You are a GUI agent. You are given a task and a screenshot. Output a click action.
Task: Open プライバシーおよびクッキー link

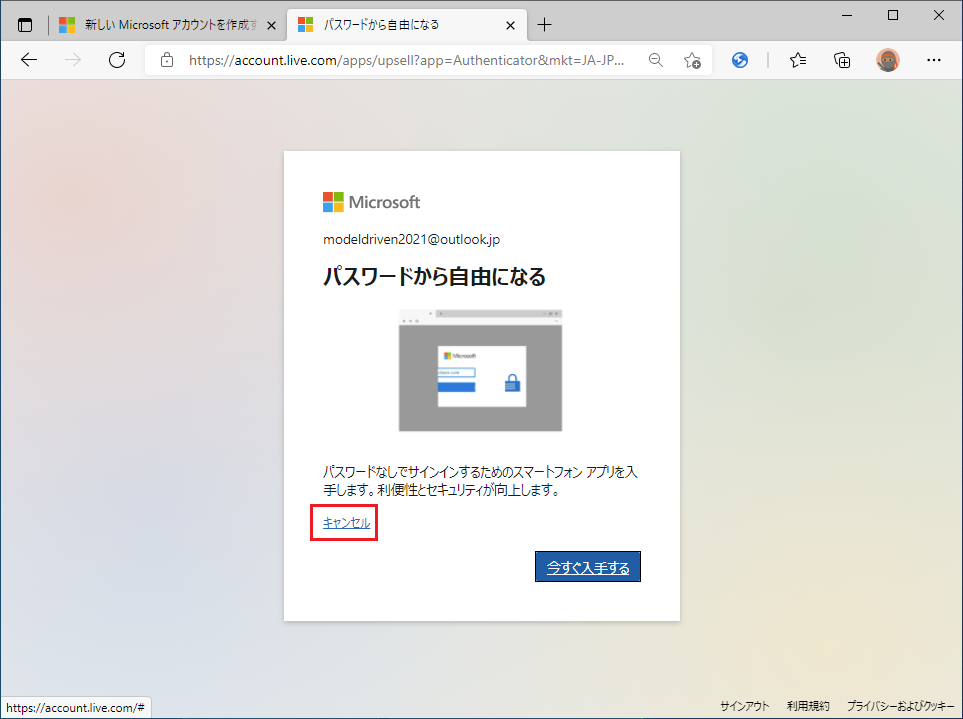click(x=900, y=706)
